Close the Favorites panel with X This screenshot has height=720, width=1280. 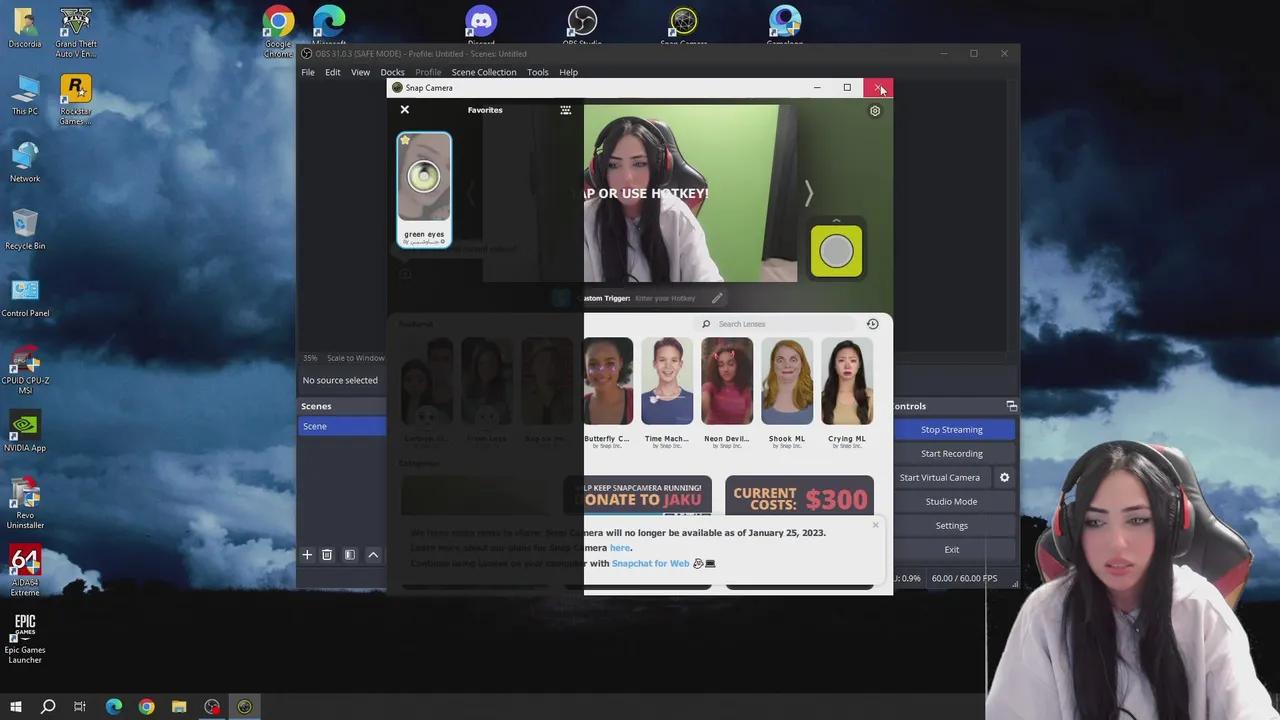[x=405, y=109]
